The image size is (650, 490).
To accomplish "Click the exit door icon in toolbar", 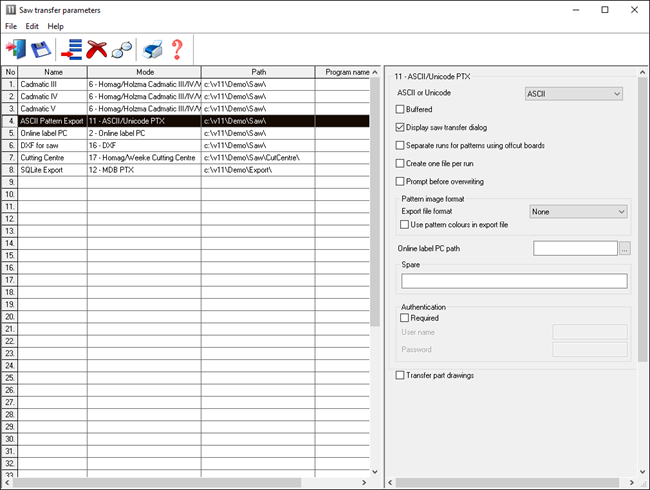I will (16, 48).
